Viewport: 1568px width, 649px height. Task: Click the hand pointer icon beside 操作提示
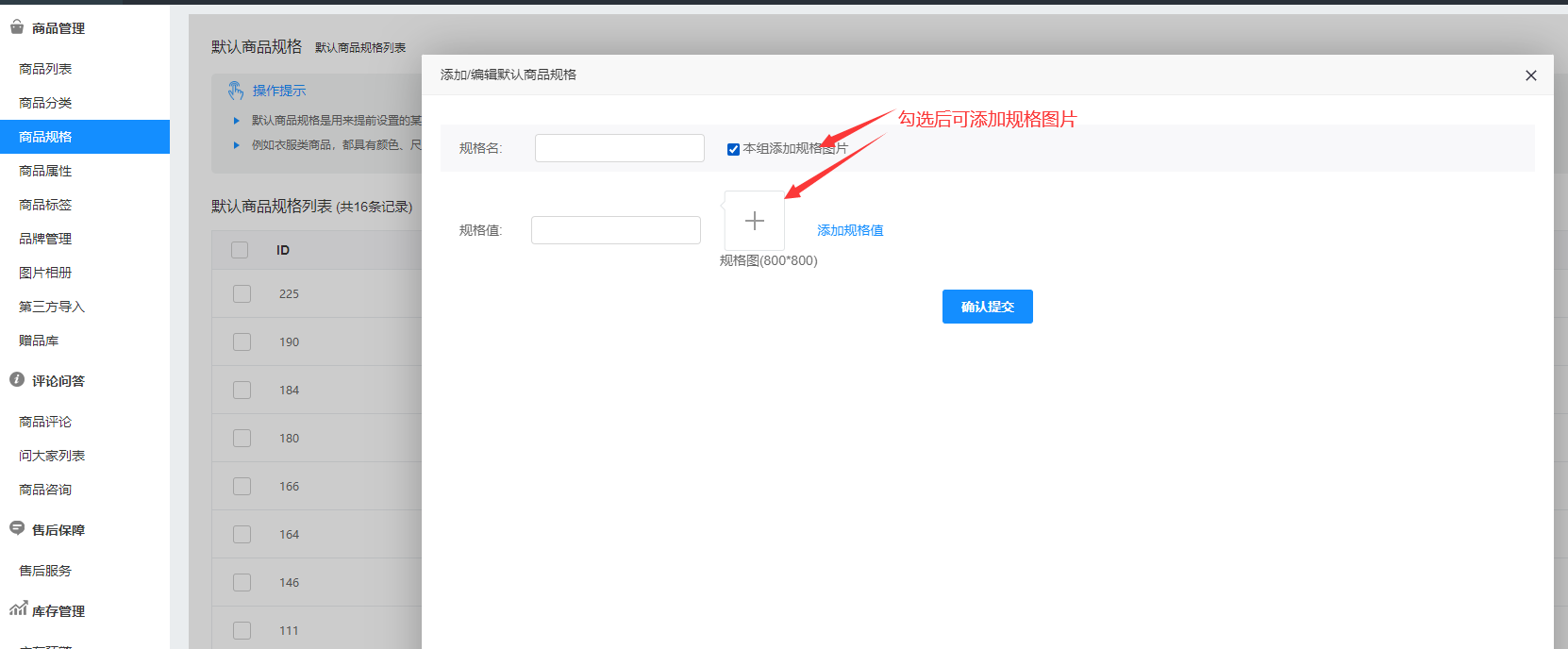pos(236,91)
